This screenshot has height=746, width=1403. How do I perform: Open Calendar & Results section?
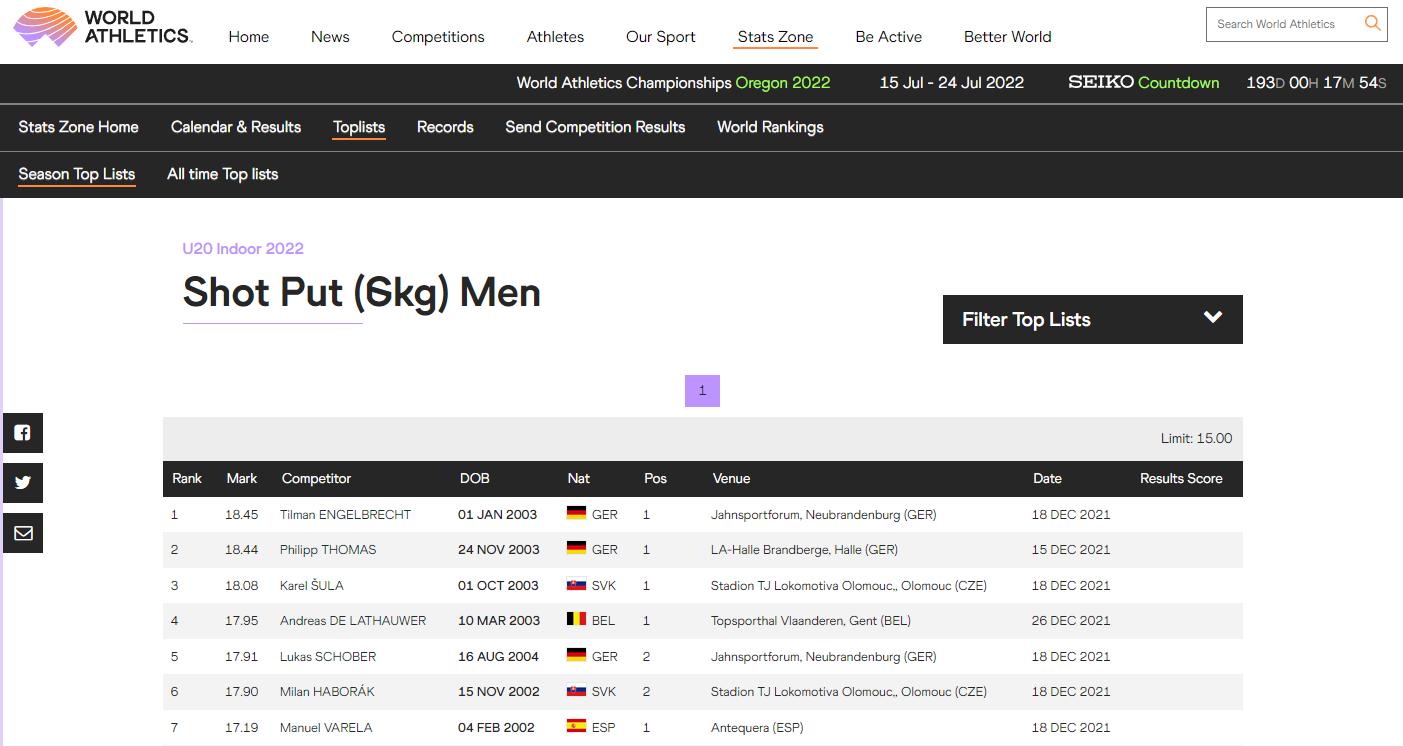236,127
